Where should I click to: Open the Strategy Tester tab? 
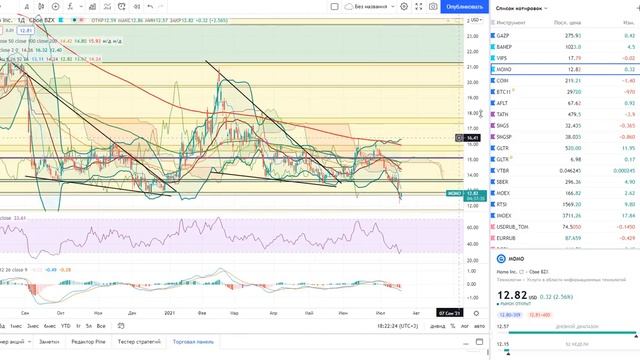[x=139, y=342]
